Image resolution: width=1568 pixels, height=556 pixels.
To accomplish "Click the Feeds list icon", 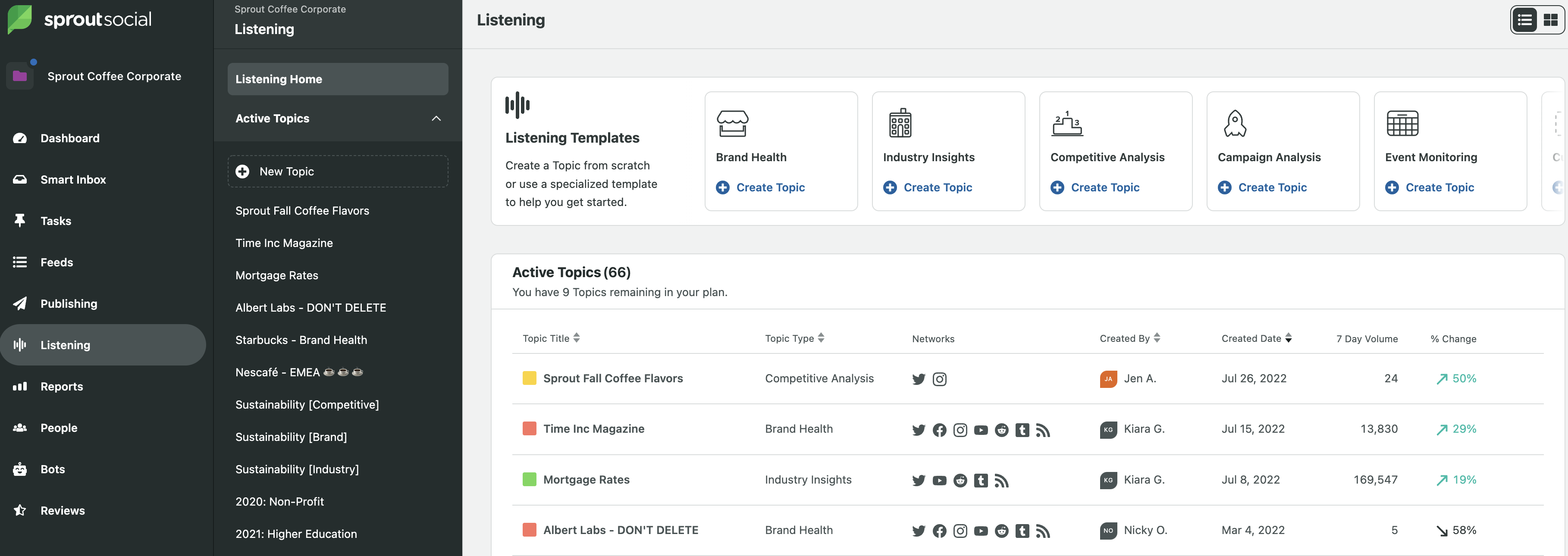I will (x=20, y=262).
